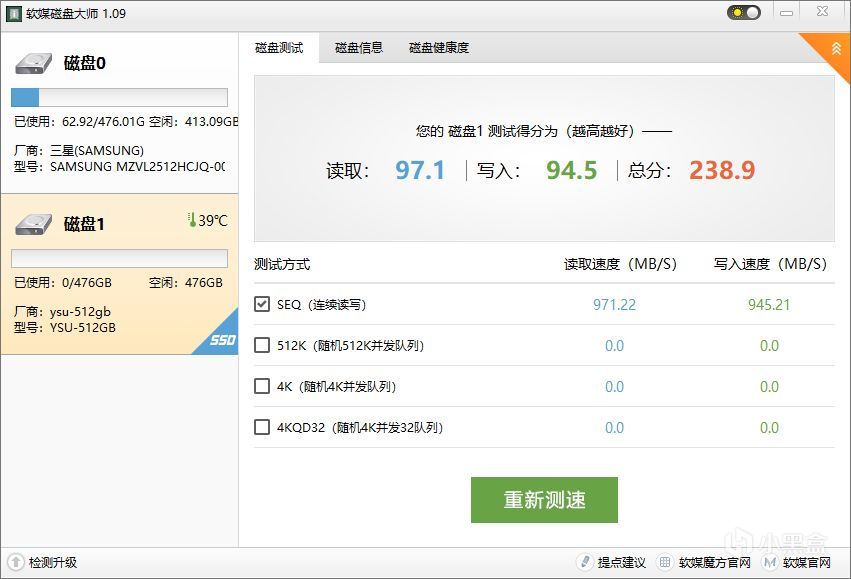The image size is (851, 579).
Task: Click the read score 97.1
Action: (x=420, y=170)
